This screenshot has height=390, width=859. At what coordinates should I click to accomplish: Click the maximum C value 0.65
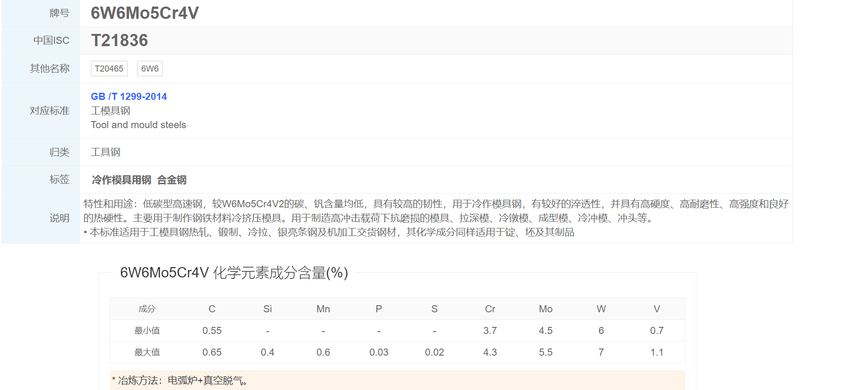212,352
